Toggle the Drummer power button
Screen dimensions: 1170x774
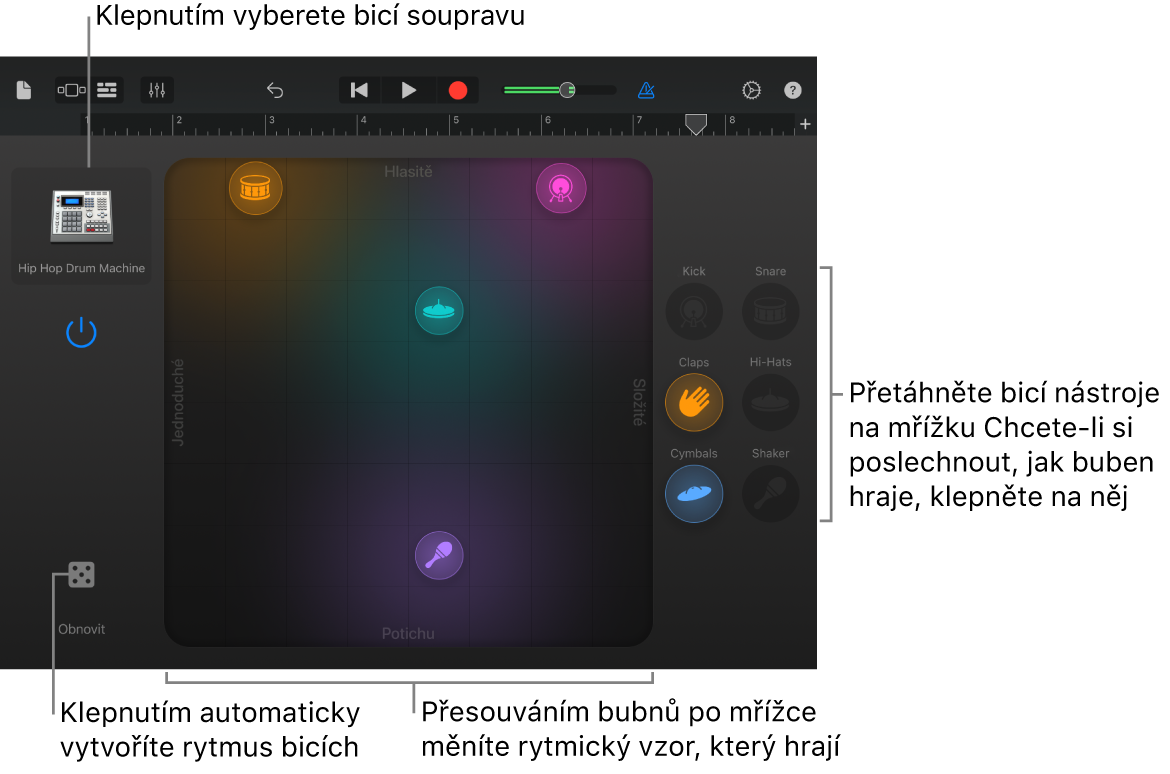click(81, 333)
